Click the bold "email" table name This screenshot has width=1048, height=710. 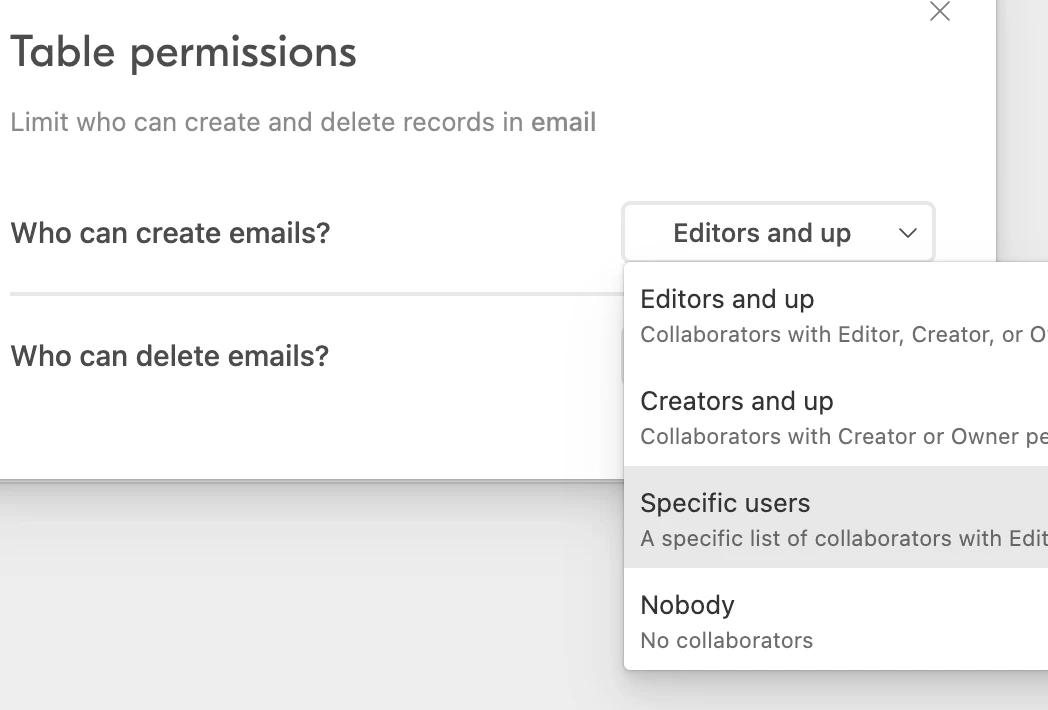tap(563, 122)
